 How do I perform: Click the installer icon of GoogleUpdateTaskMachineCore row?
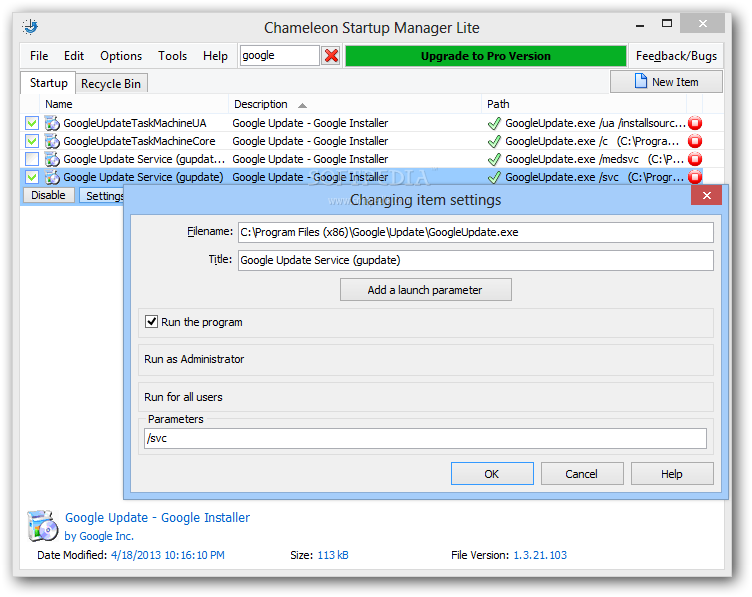[x=52, y=141]
